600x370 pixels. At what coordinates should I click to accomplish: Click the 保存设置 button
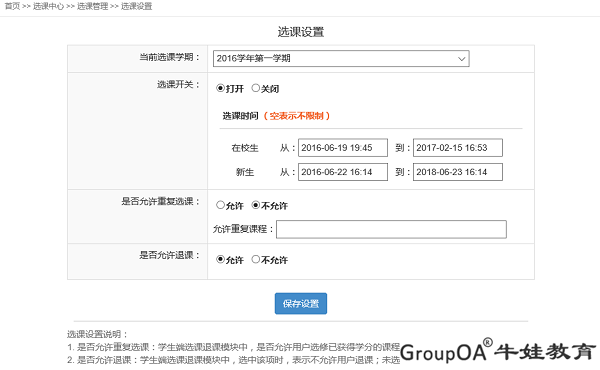tap(301, 303)
